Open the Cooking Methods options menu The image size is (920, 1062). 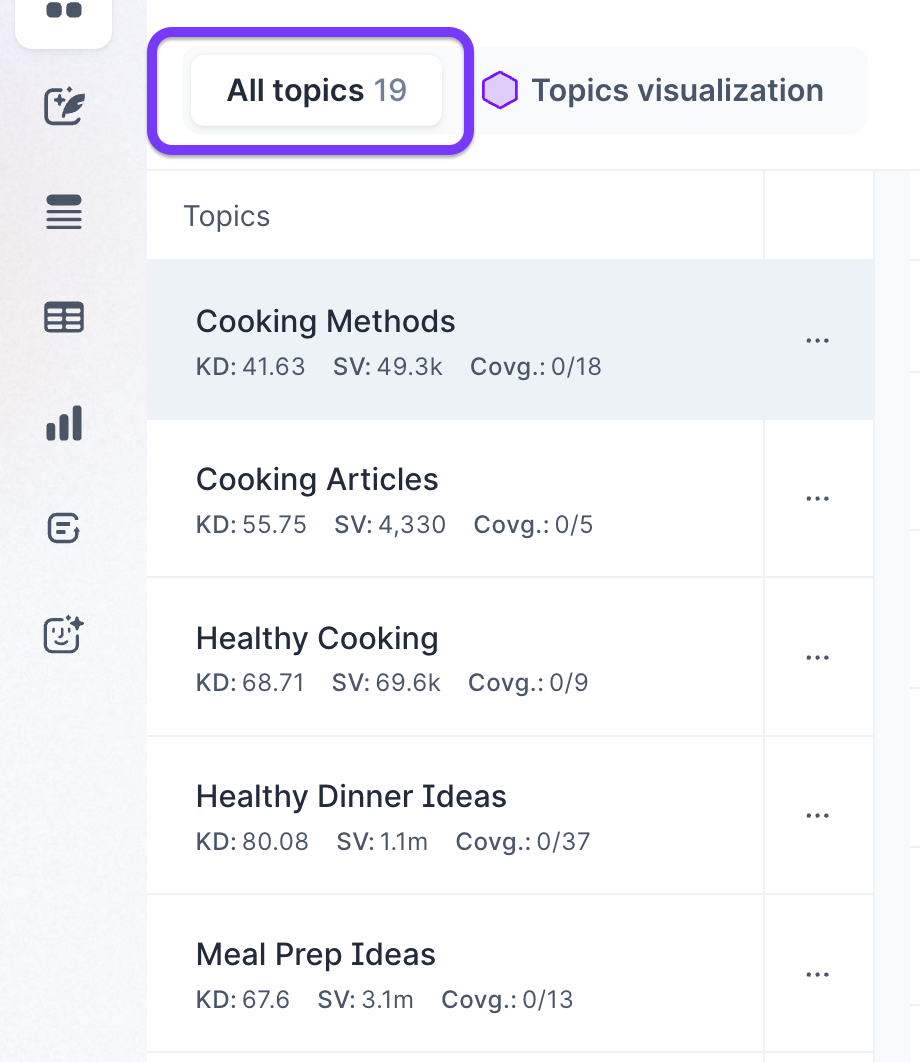(818, 341)
